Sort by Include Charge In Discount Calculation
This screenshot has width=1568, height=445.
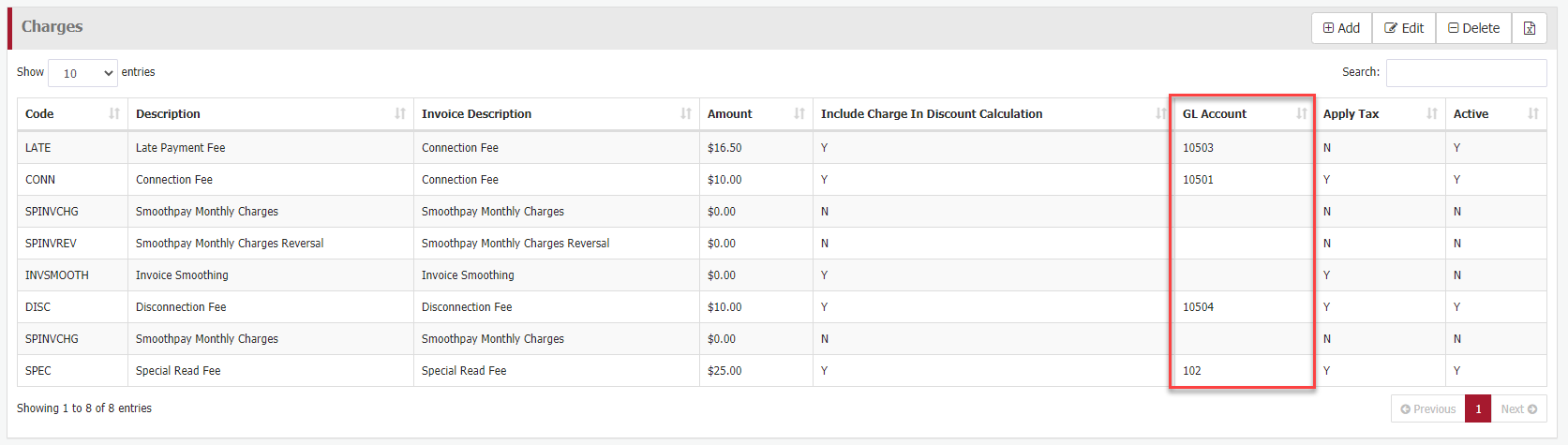1160,113
